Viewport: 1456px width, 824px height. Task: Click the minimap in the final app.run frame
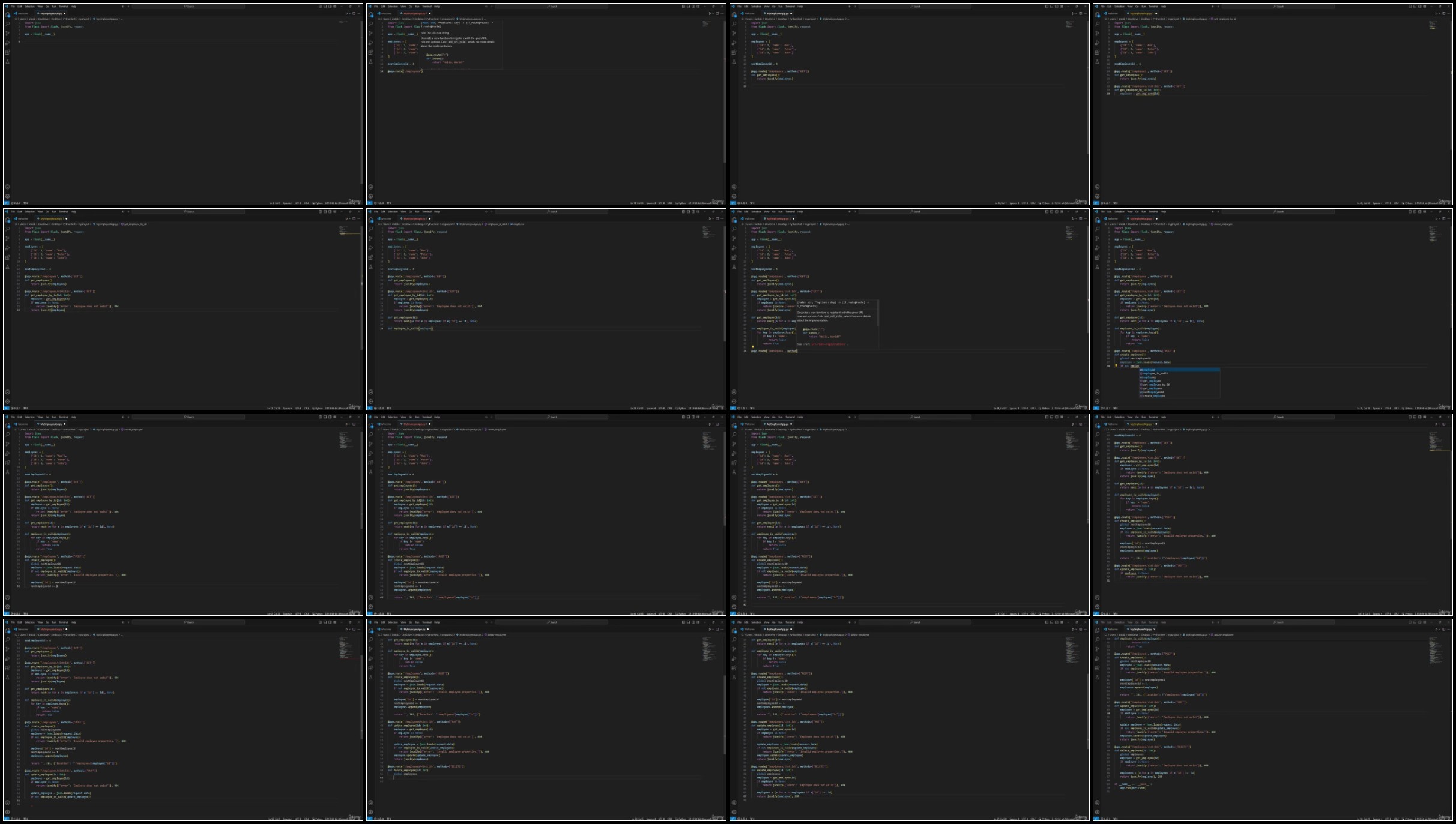coord(1435,651)
